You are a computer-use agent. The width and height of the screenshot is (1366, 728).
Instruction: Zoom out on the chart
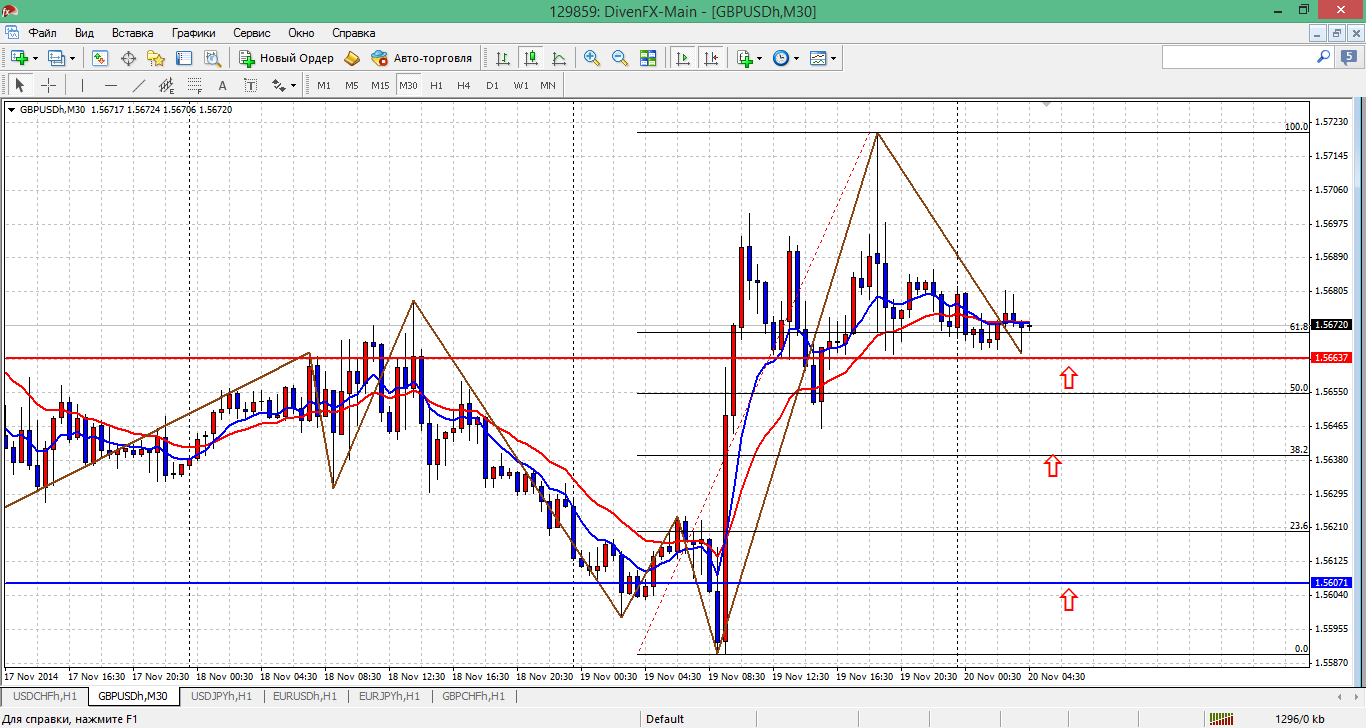click(x=620, y=58)
